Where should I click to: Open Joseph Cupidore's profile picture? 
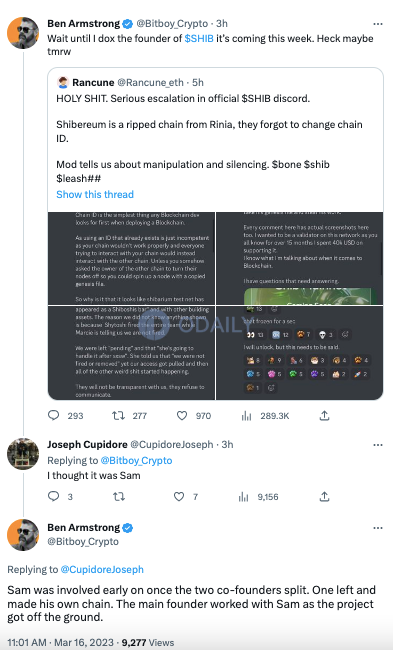tap(23, 454)
